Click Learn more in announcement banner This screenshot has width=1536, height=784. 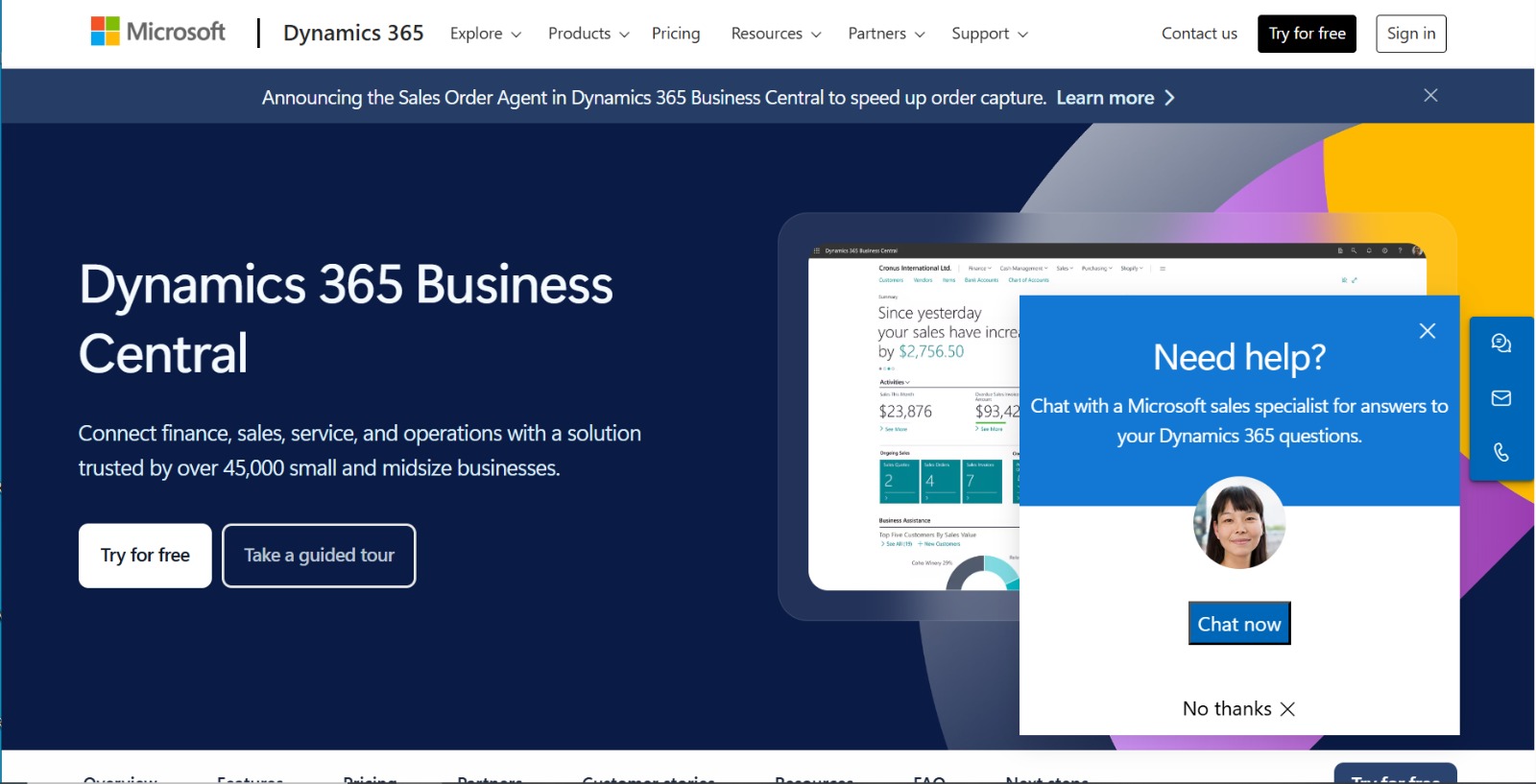click(1105, 98)
